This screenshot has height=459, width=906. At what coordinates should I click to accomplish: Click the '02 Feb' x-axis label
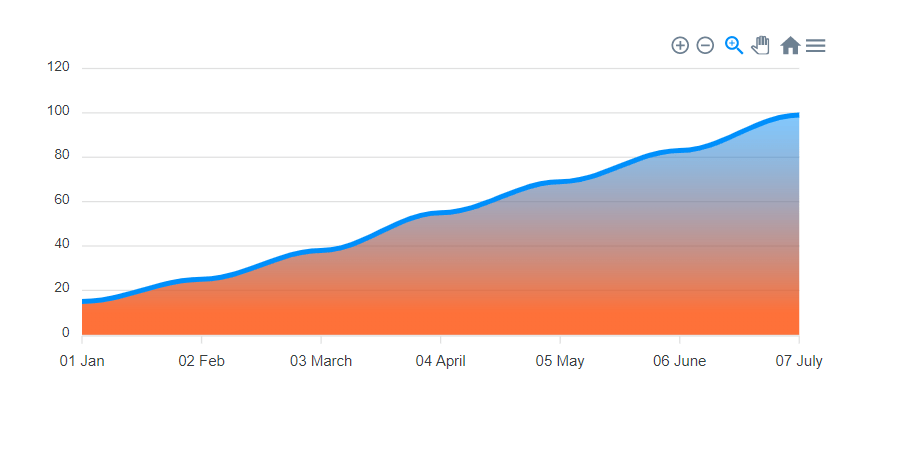tap(201, 361)
